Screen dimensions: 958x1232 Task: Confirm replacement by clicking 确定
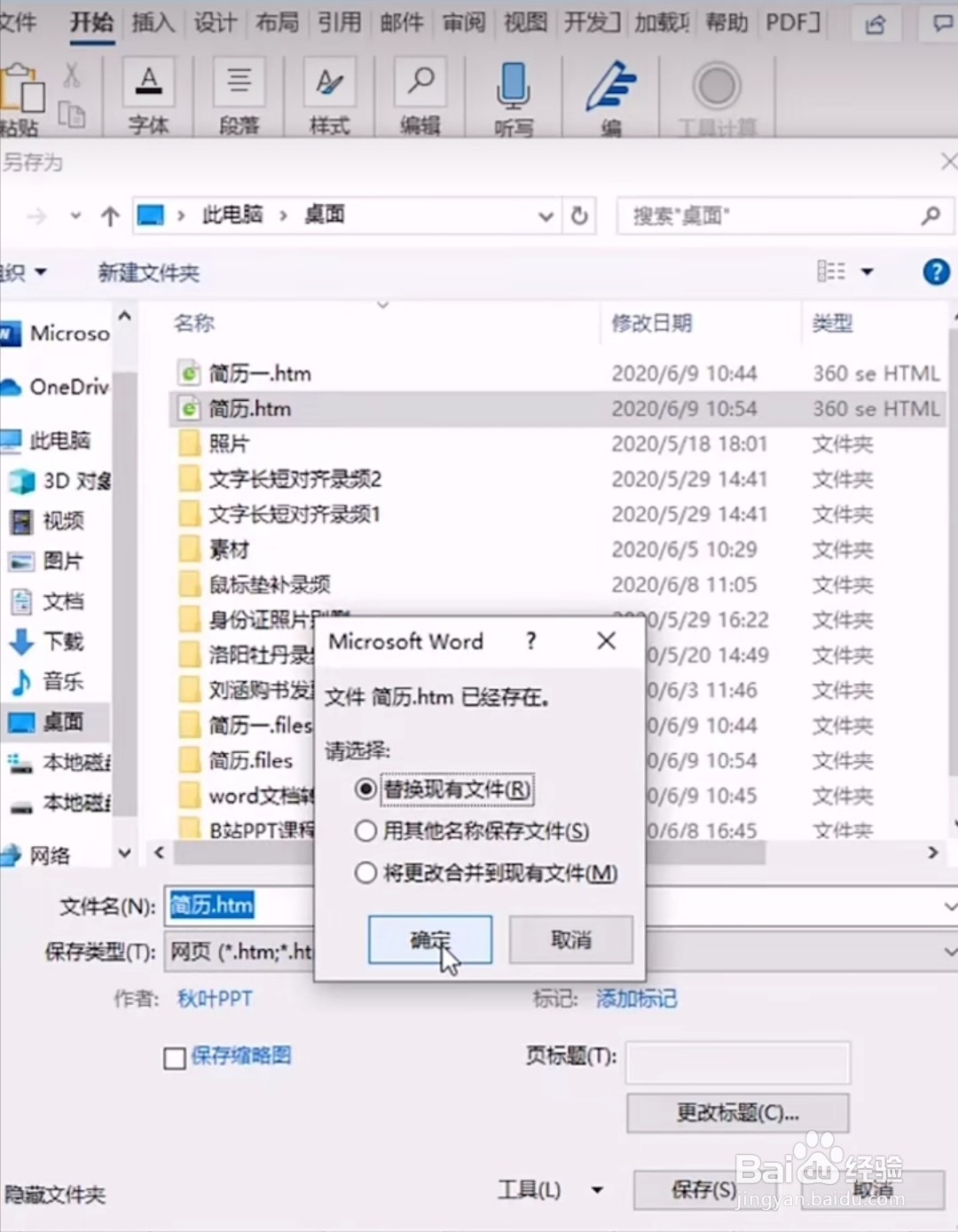430,939
